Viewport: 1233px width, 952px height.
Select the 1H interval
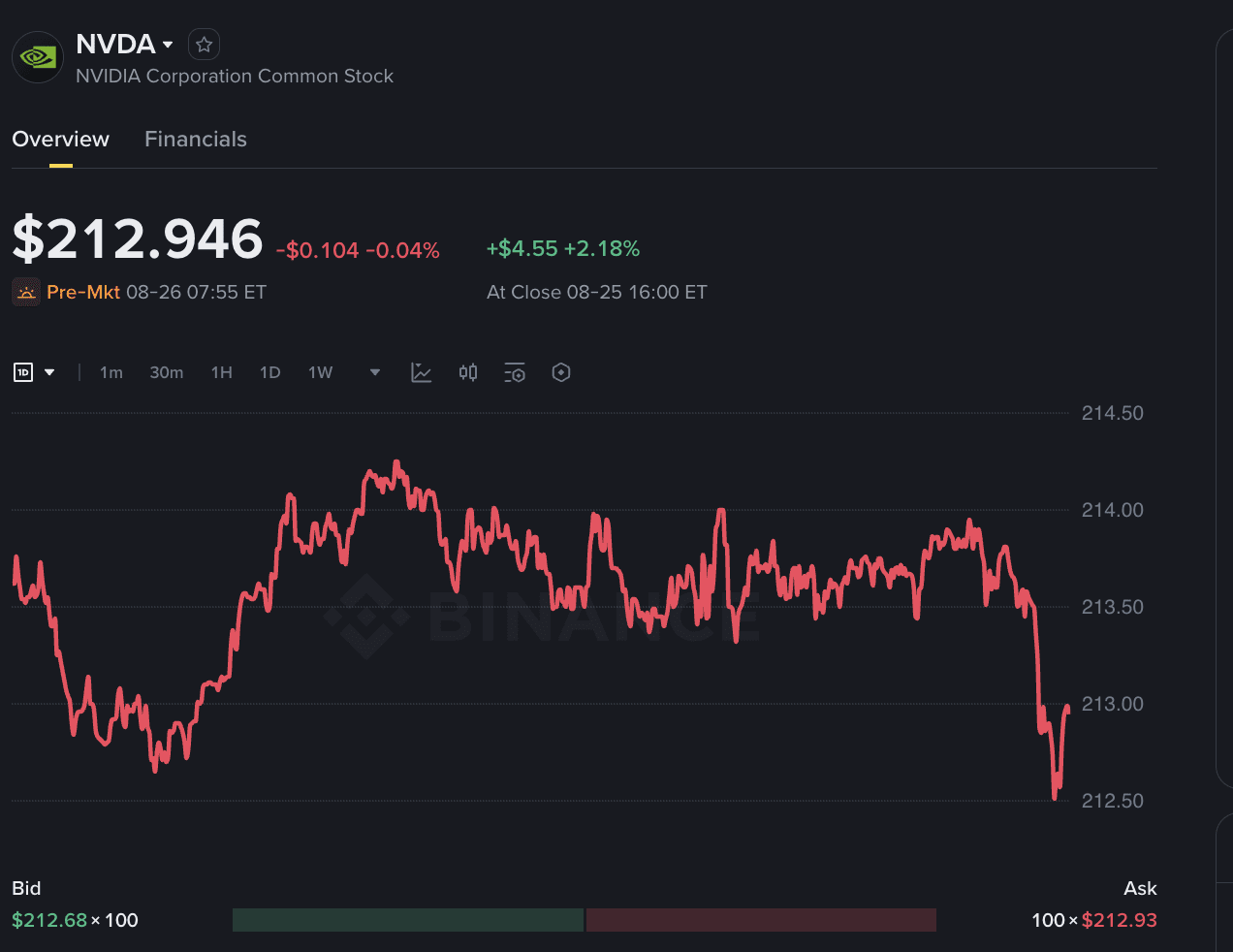point(222,372)
